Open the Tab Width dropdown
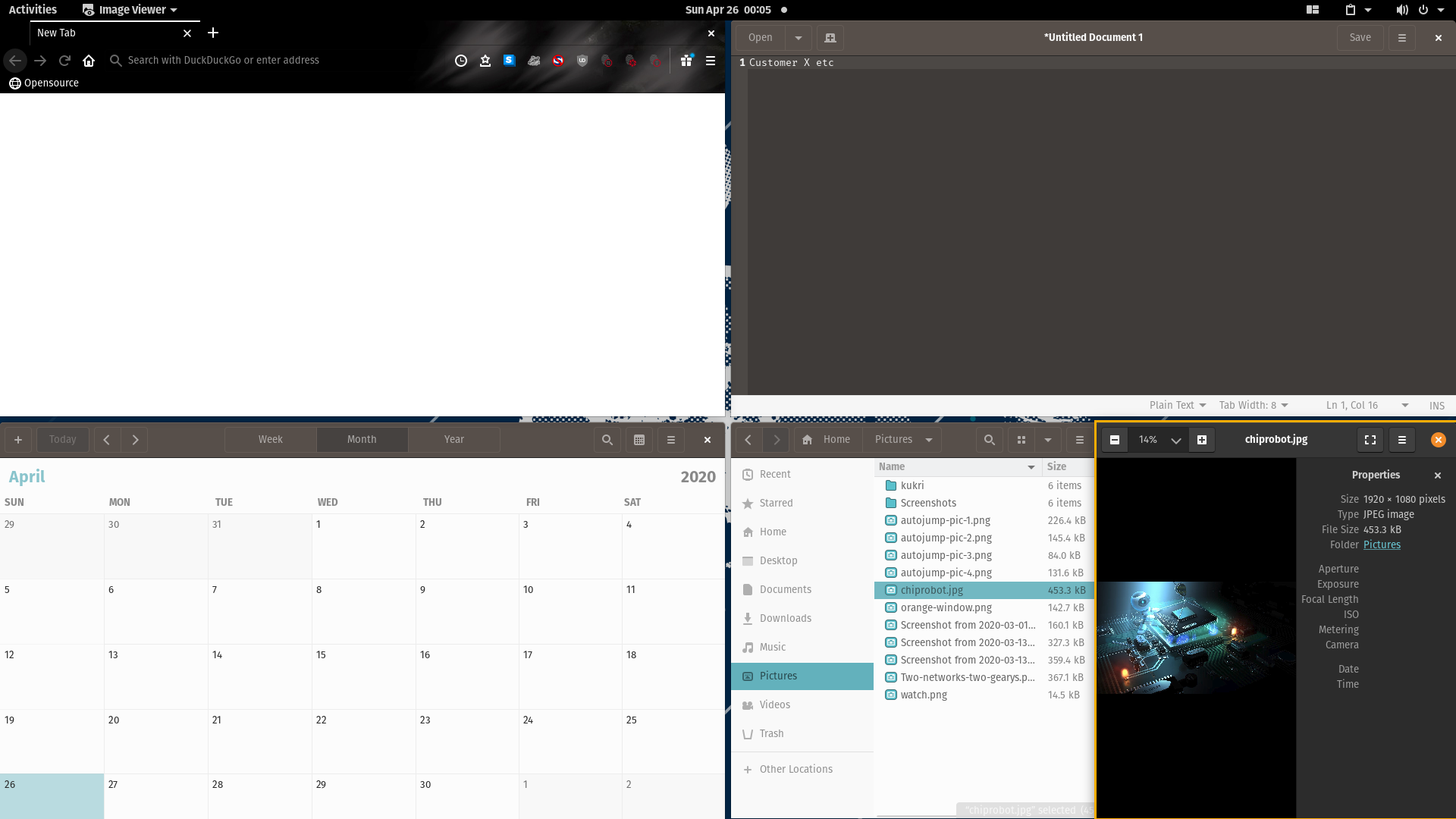Screen dimensions: 1456x819 coord(1252,405)
